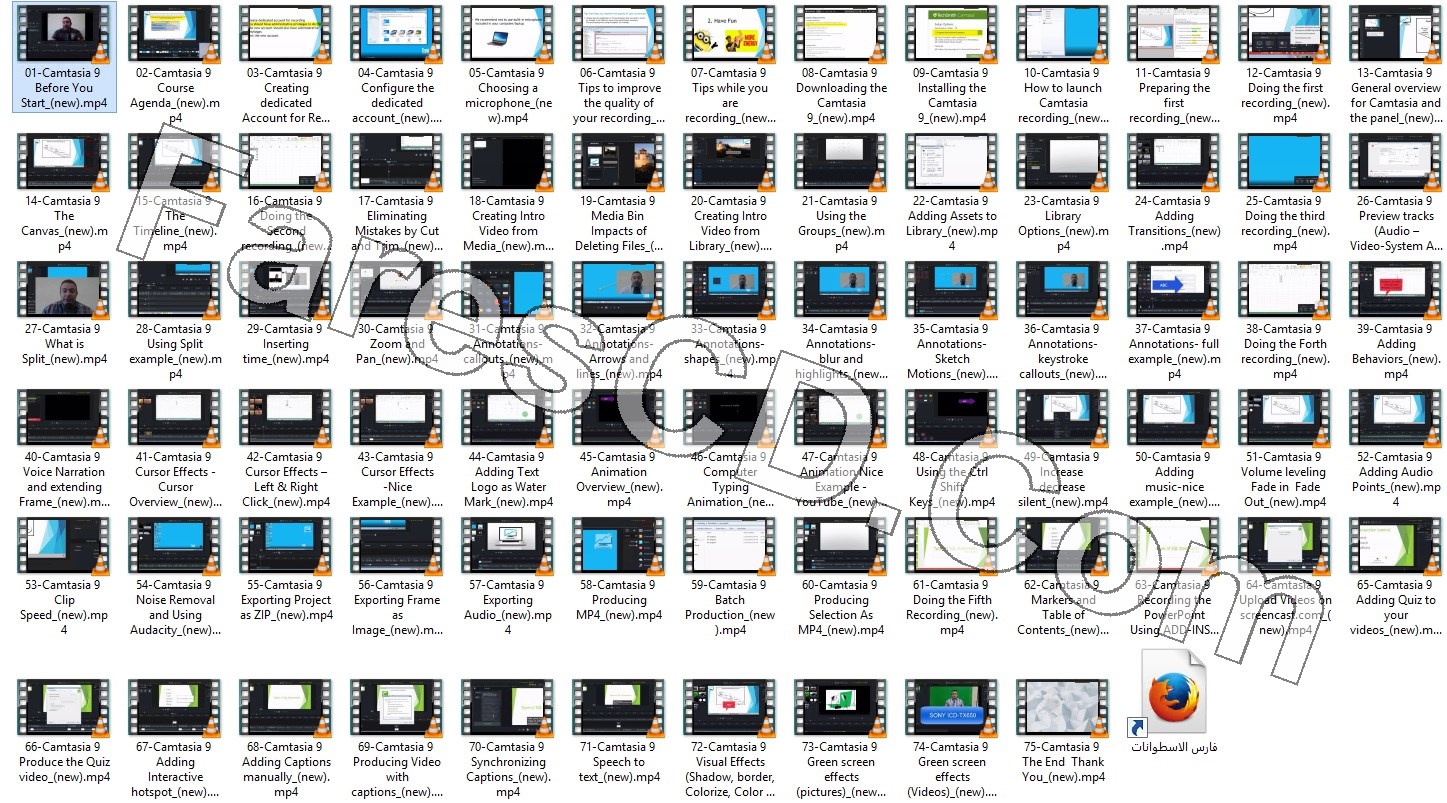
Task: Select 37-Camtasia 9 Annotations-full example video
Action: coord(1174,320)
